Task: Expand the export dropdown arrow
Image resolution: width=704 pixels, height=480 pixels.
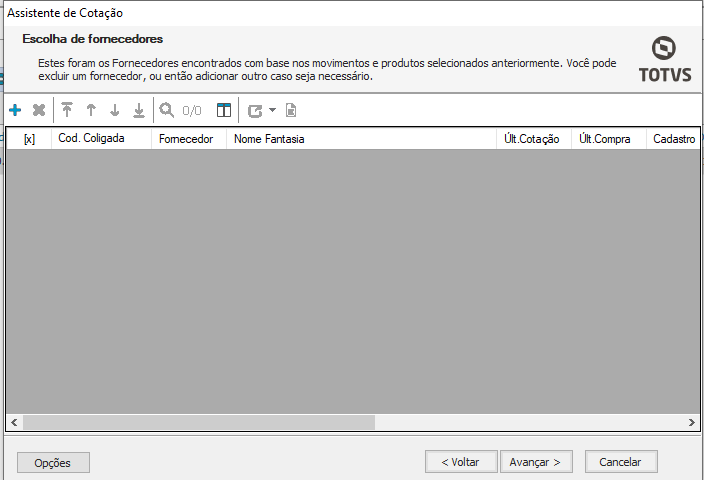Action: pyautogui.click(x=272, y=110)
